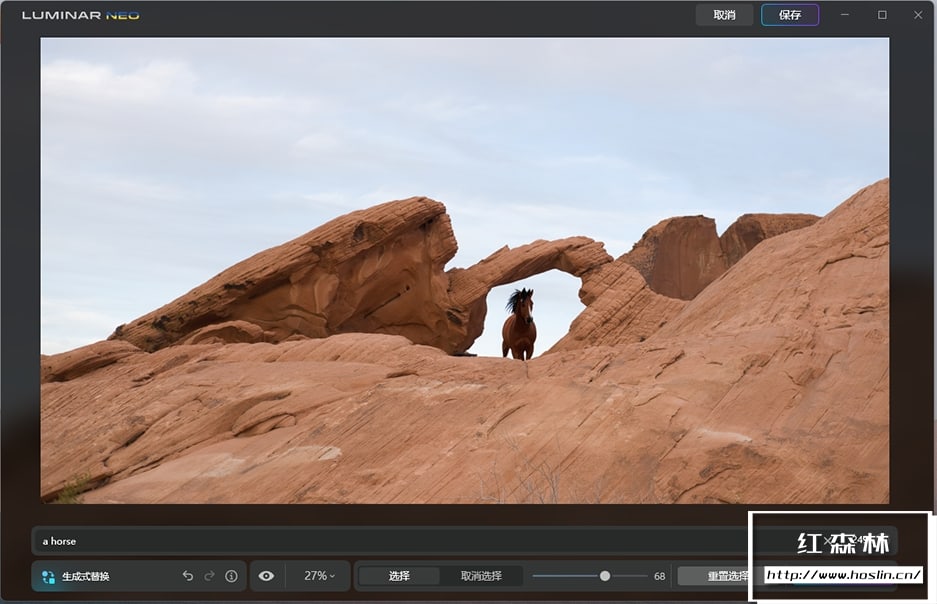This screenshot has width=937, height=604.
Task: Click the 取消 button at the top
Action: tap(724, 15)
